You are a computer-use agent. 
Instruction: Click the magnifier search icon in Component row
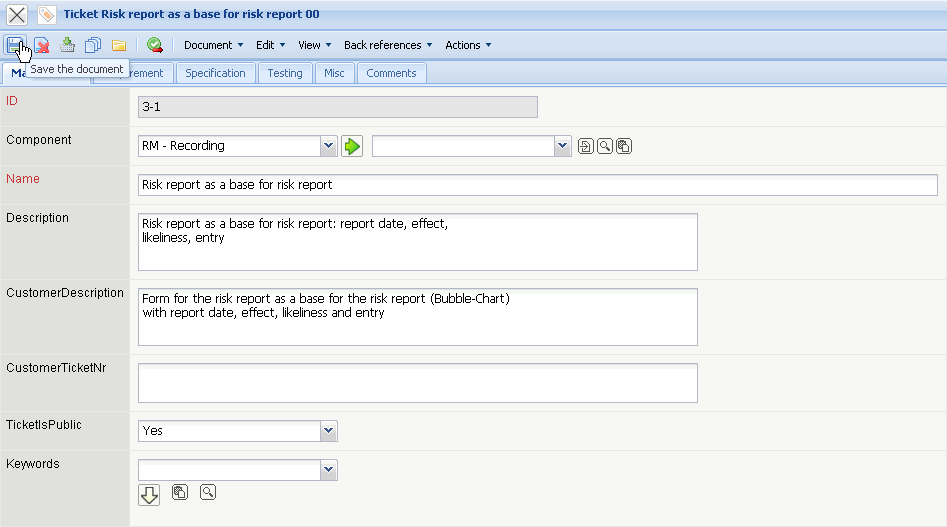tap(604, 147)
